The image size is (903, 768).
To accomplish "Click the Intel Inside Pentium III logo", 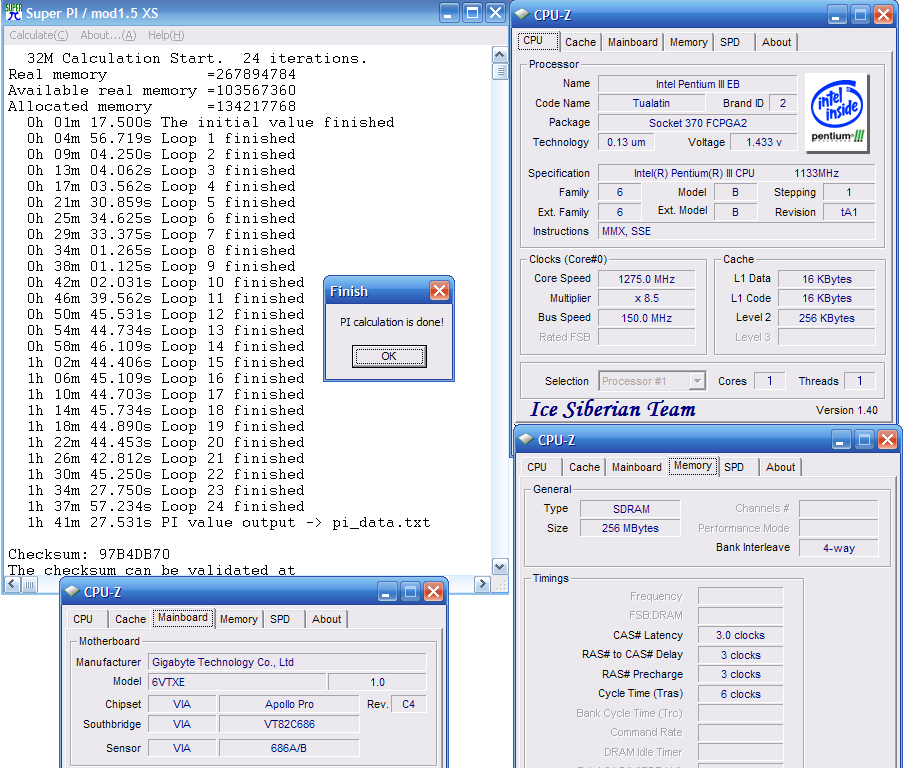I will 837,113.
